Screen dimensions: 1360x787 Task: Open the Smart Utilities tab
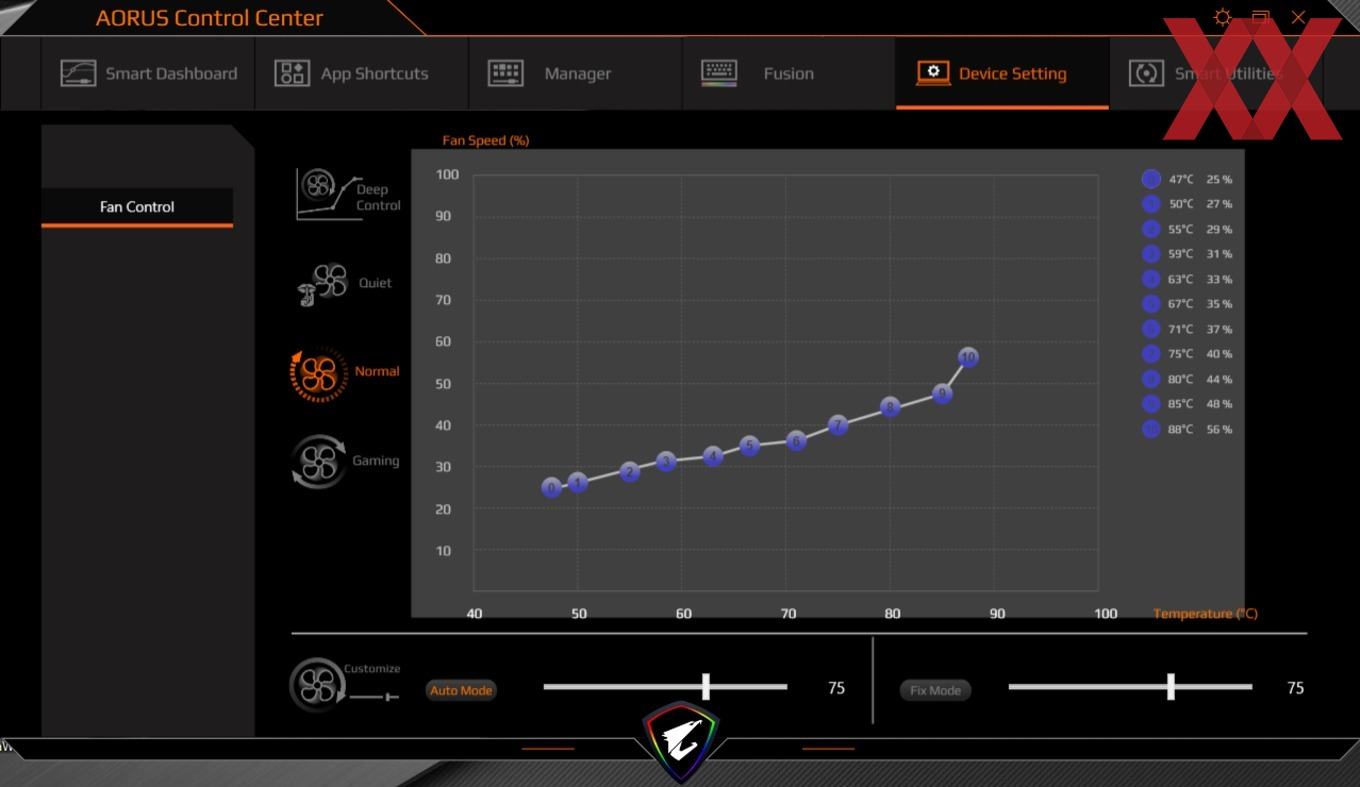point(1216,73)
